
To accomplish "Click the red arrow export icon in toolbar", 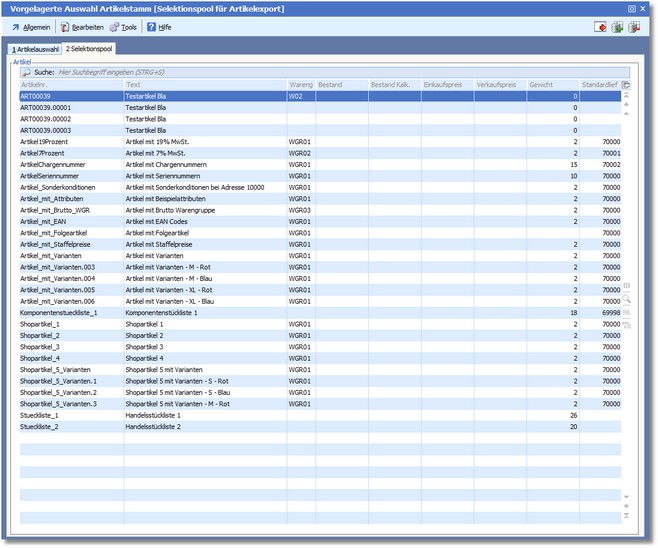I will coord(600,27).
